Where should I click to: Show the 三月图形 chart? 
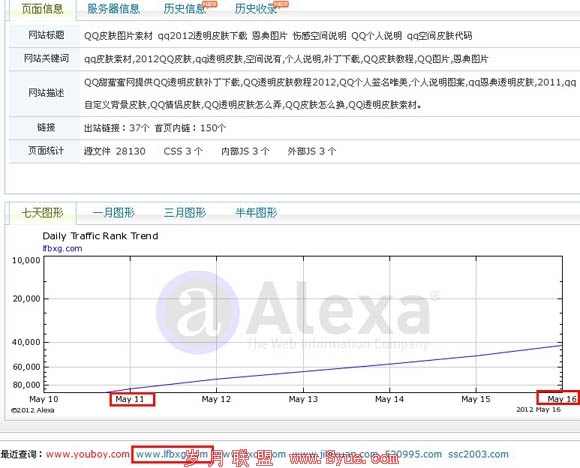pos(185,213)
